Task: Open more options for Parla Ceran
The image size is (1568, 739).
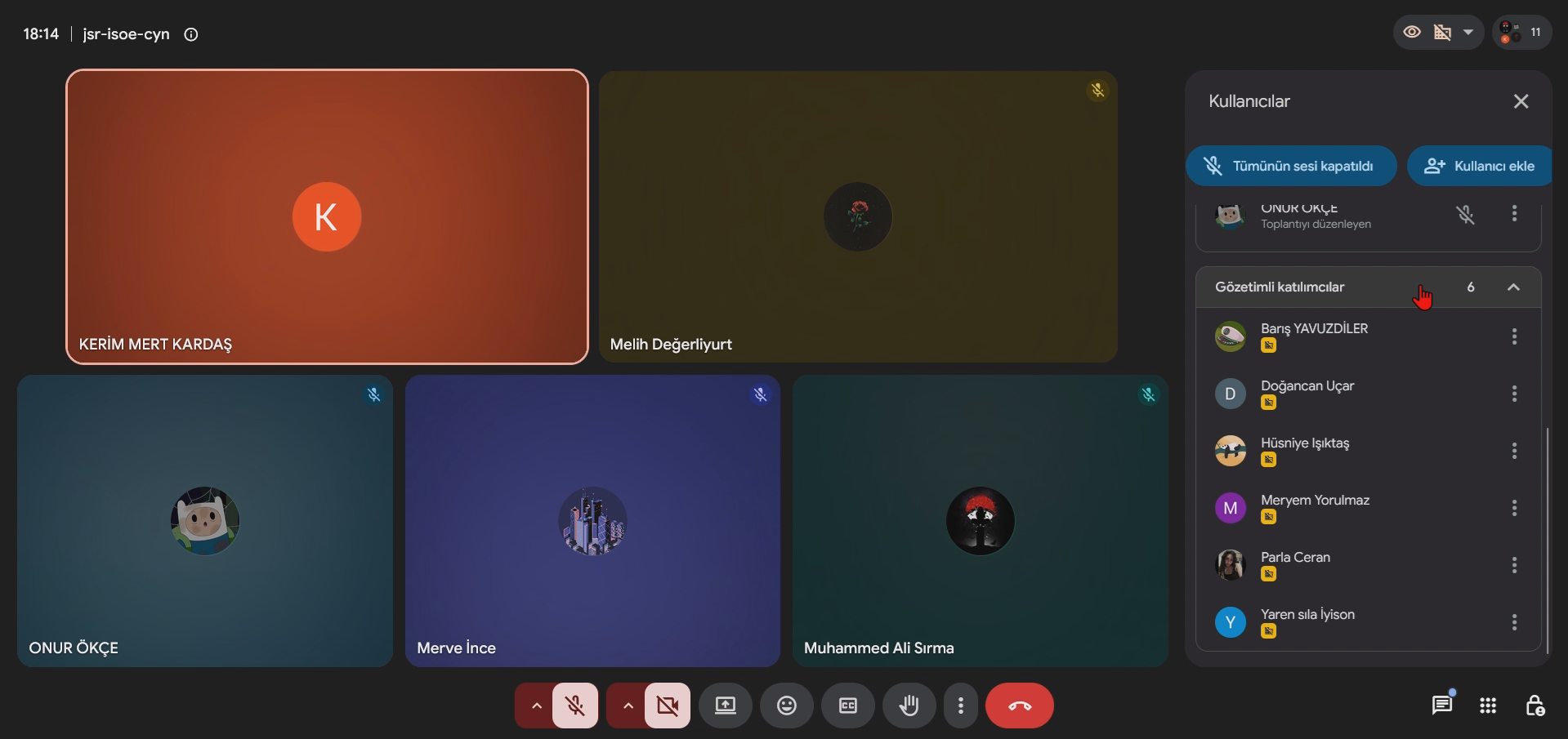Action: point(1514,565)
